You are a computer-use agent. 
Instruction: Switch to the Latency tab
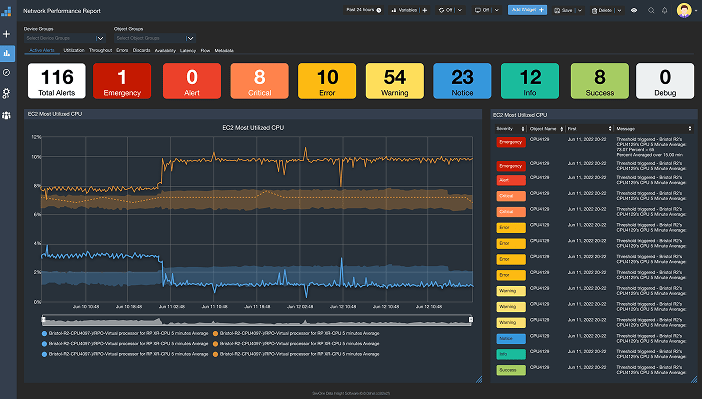188,51
